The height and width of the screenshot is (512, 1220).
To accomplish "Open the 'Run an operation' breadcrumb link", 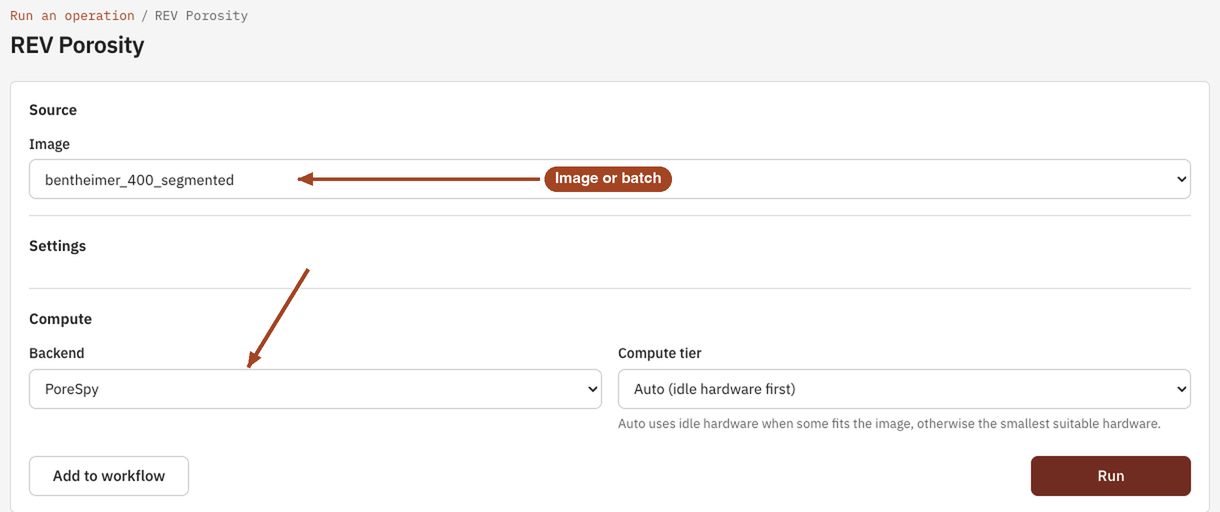I will 72,16.
